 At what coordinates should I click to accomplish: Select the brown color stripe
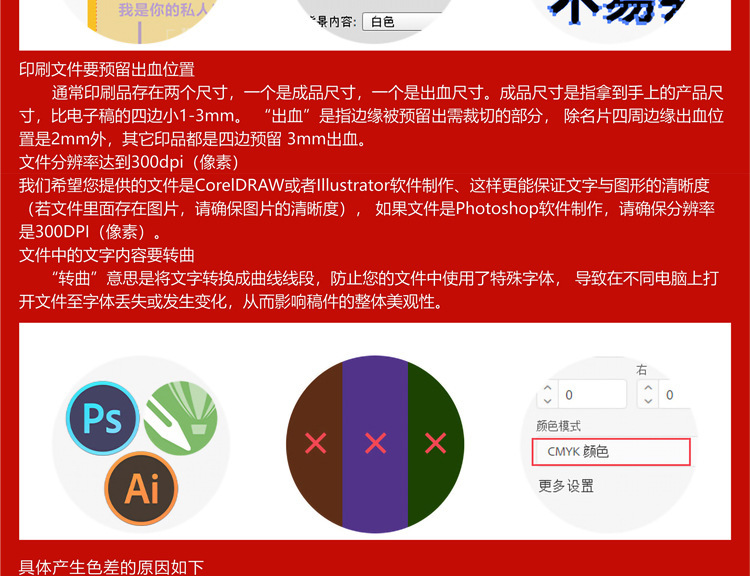point(315,444)
